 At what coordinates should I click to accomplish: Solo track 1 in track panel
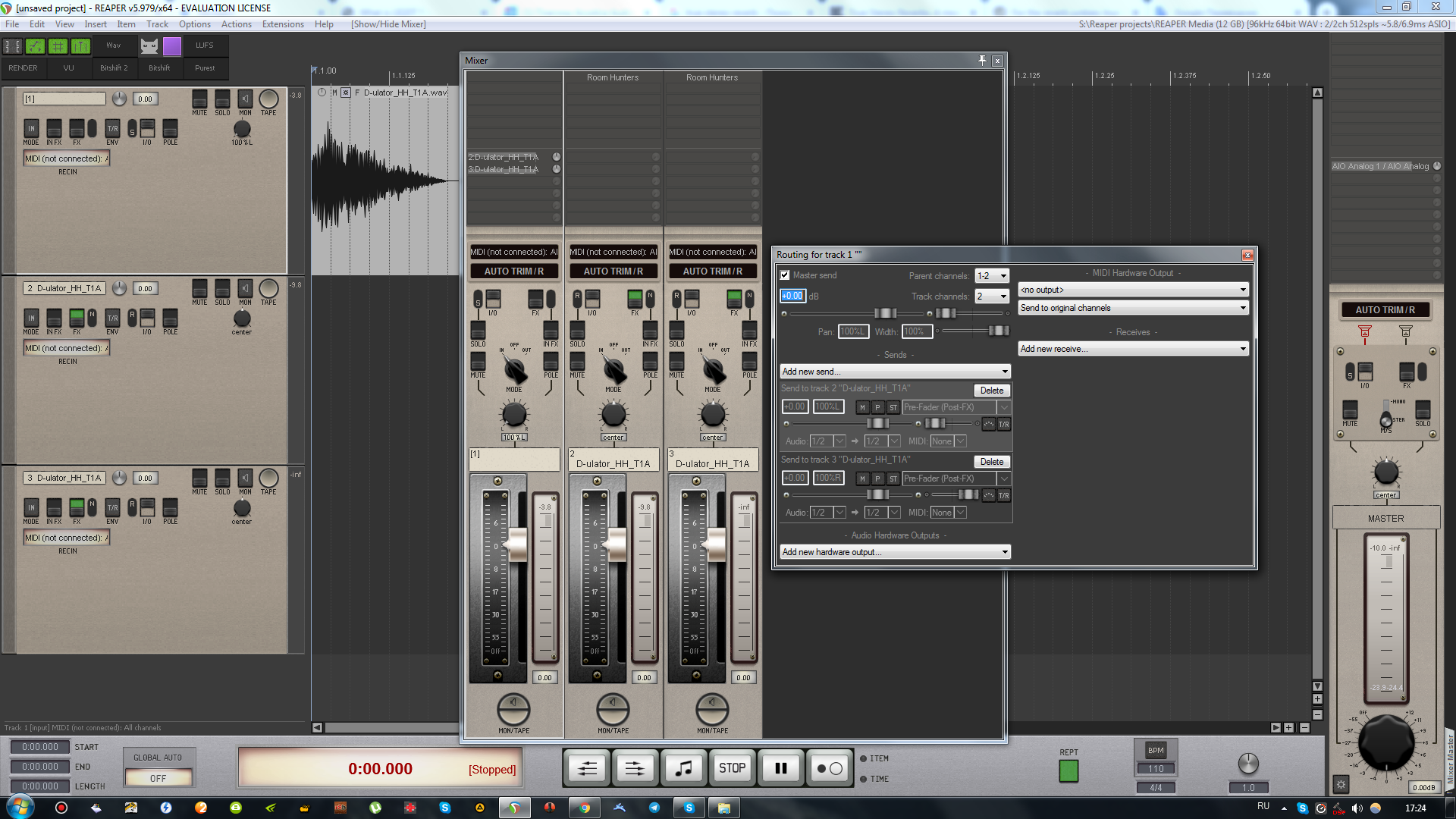(222, 99)
